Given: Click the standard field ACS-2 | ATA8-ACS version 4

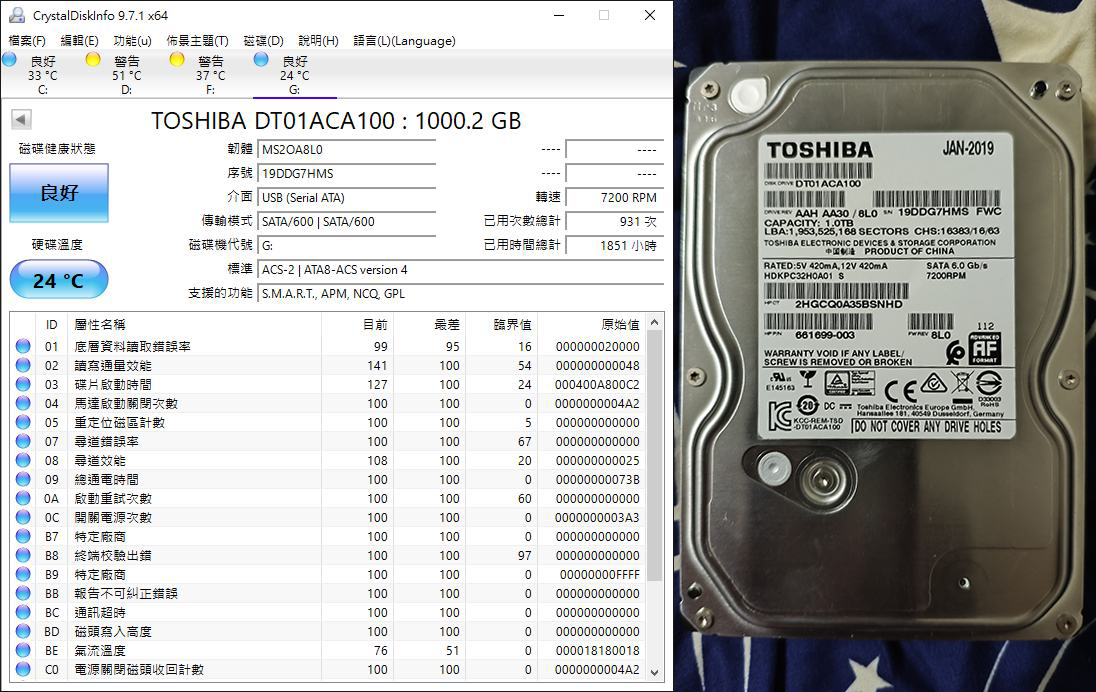Looking at the screenshot, I should coord(460,270).
